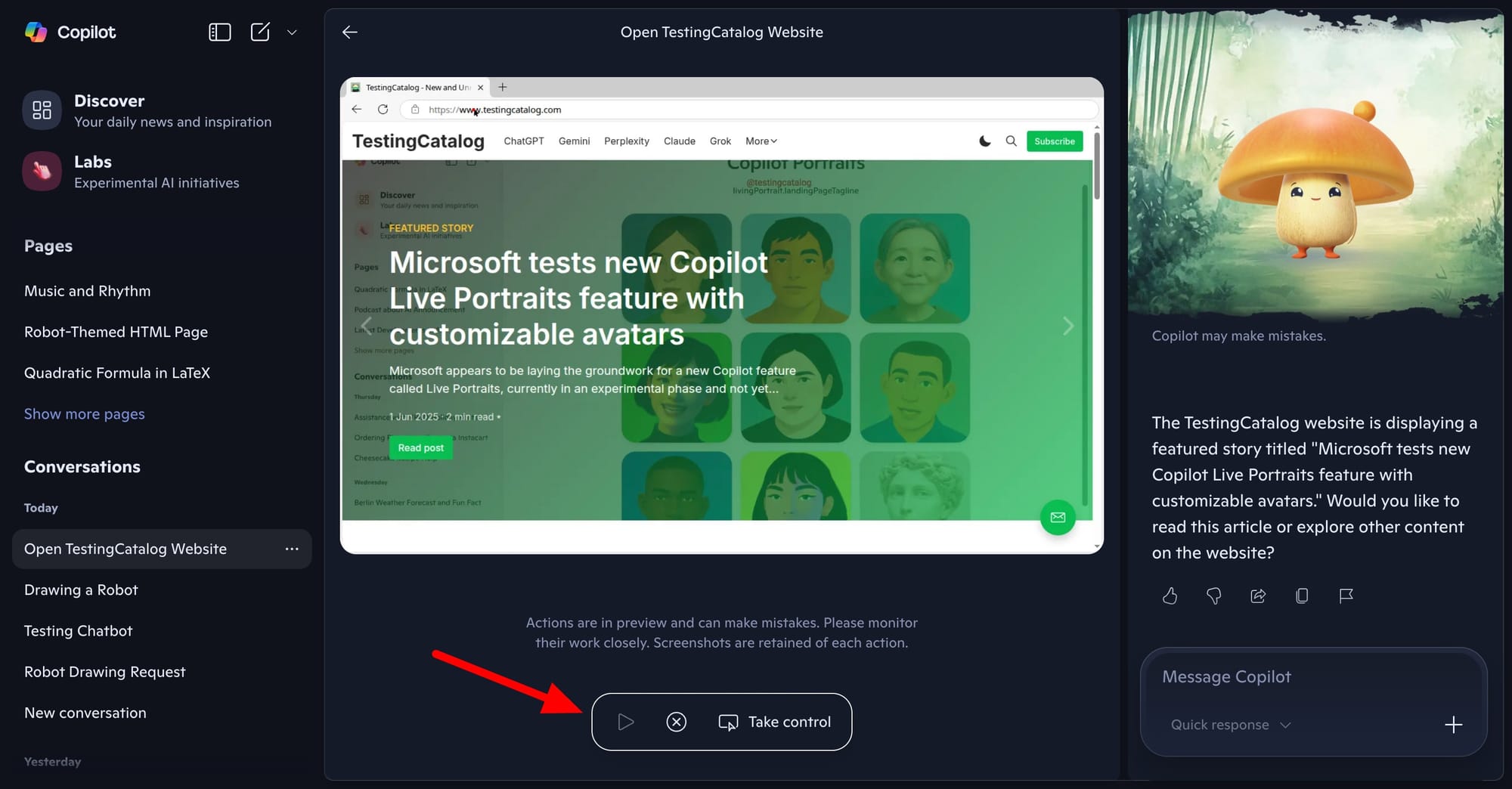Go back using the header left arrow
Screen dimensions: 1512x789
[x=350, y=32]
